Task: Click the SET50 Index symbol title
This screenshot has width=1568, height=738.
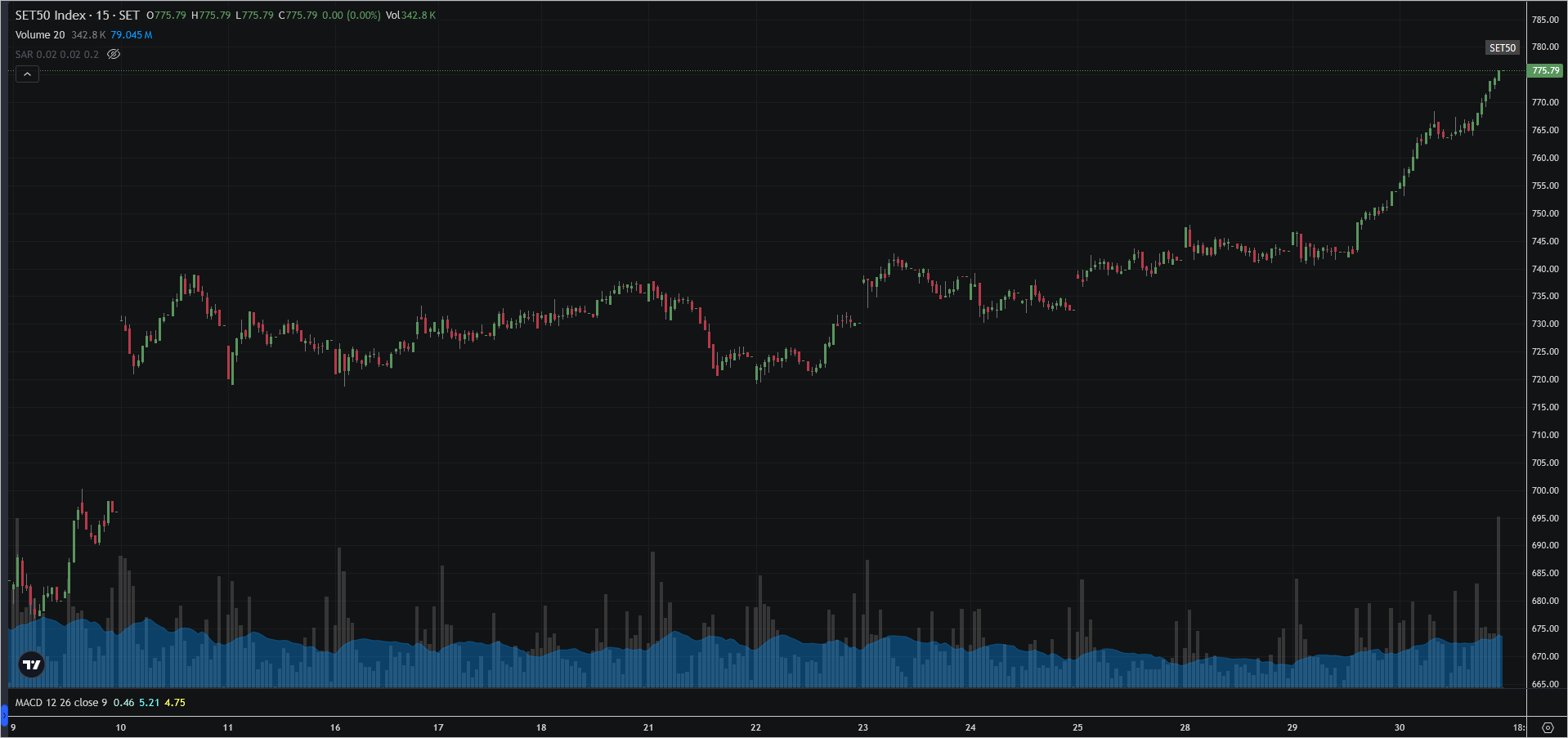Action: click(x=50, y=16)
